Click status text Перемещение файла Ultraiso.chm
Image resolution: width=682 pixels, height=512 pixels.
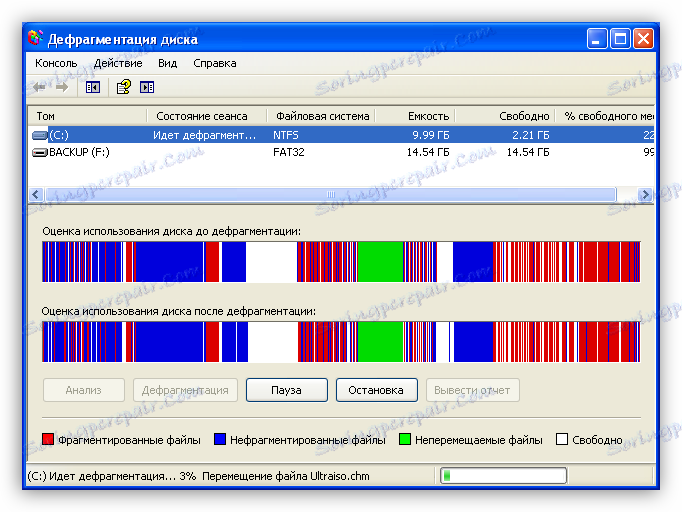pos(286,476)
